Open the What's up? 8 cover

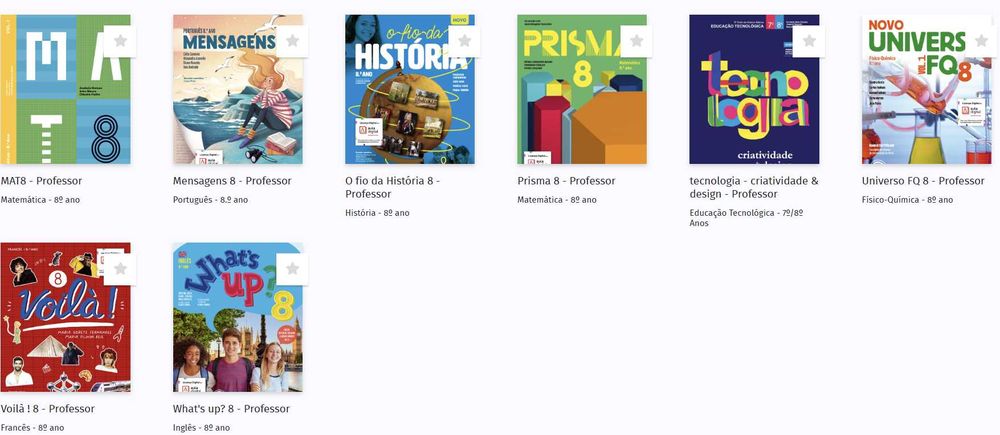coord(237,317)
